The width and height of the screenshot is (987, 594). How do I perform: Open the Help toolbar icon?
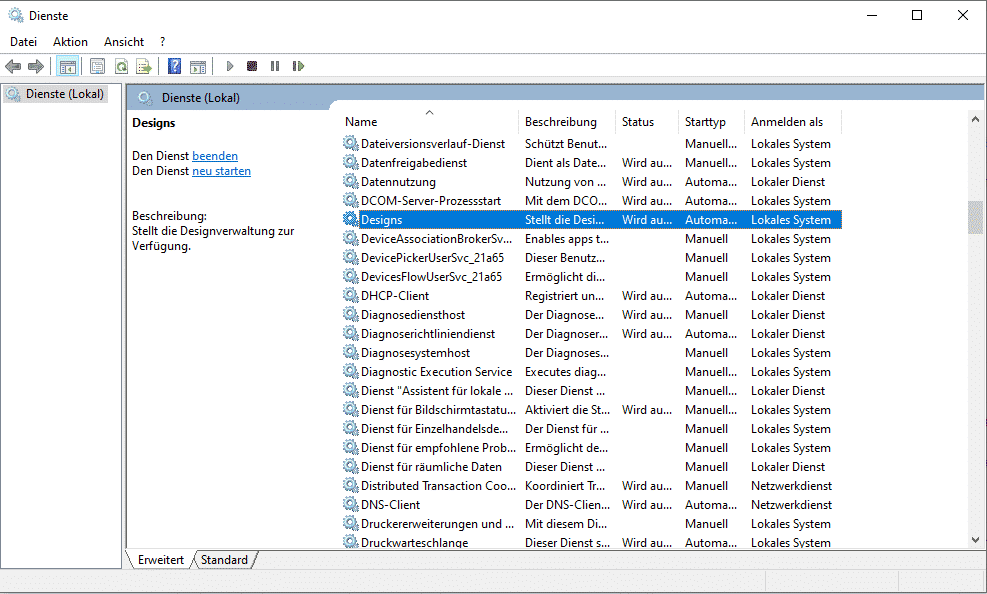point(174,66)
